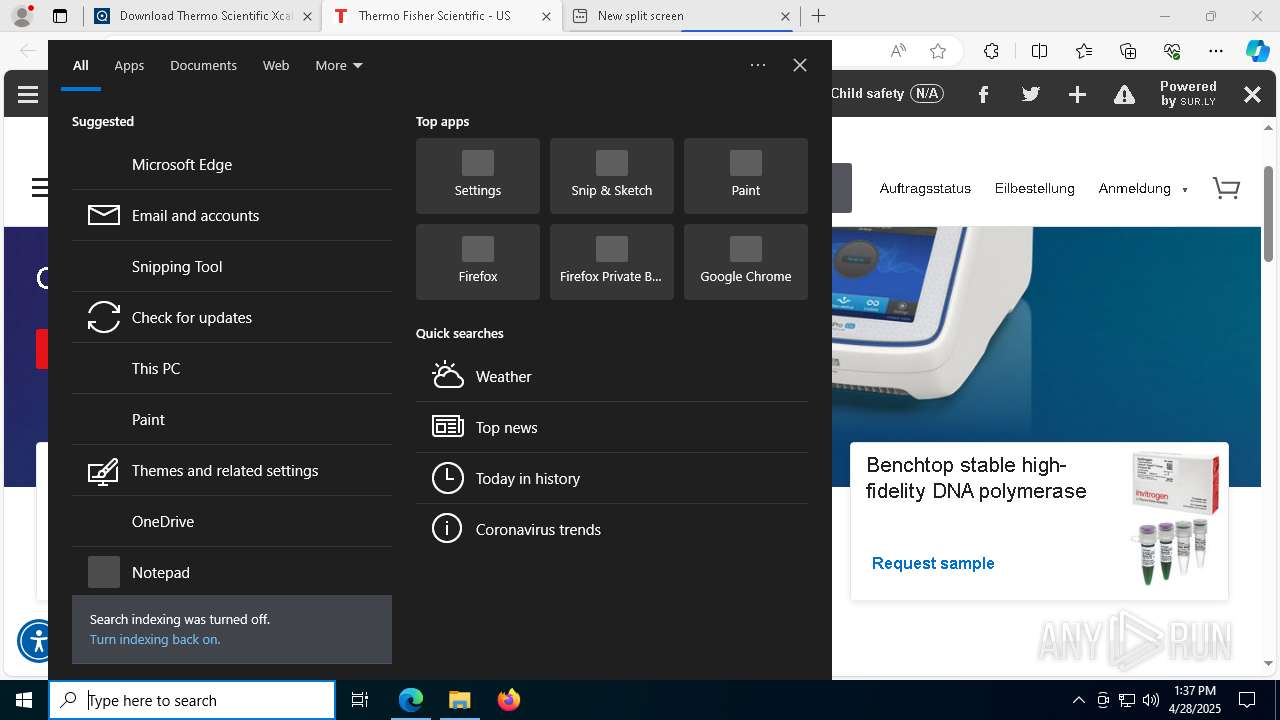1280x720 pixels.
Task: Open Notepad from suggested list
Action: pos(232,572)
